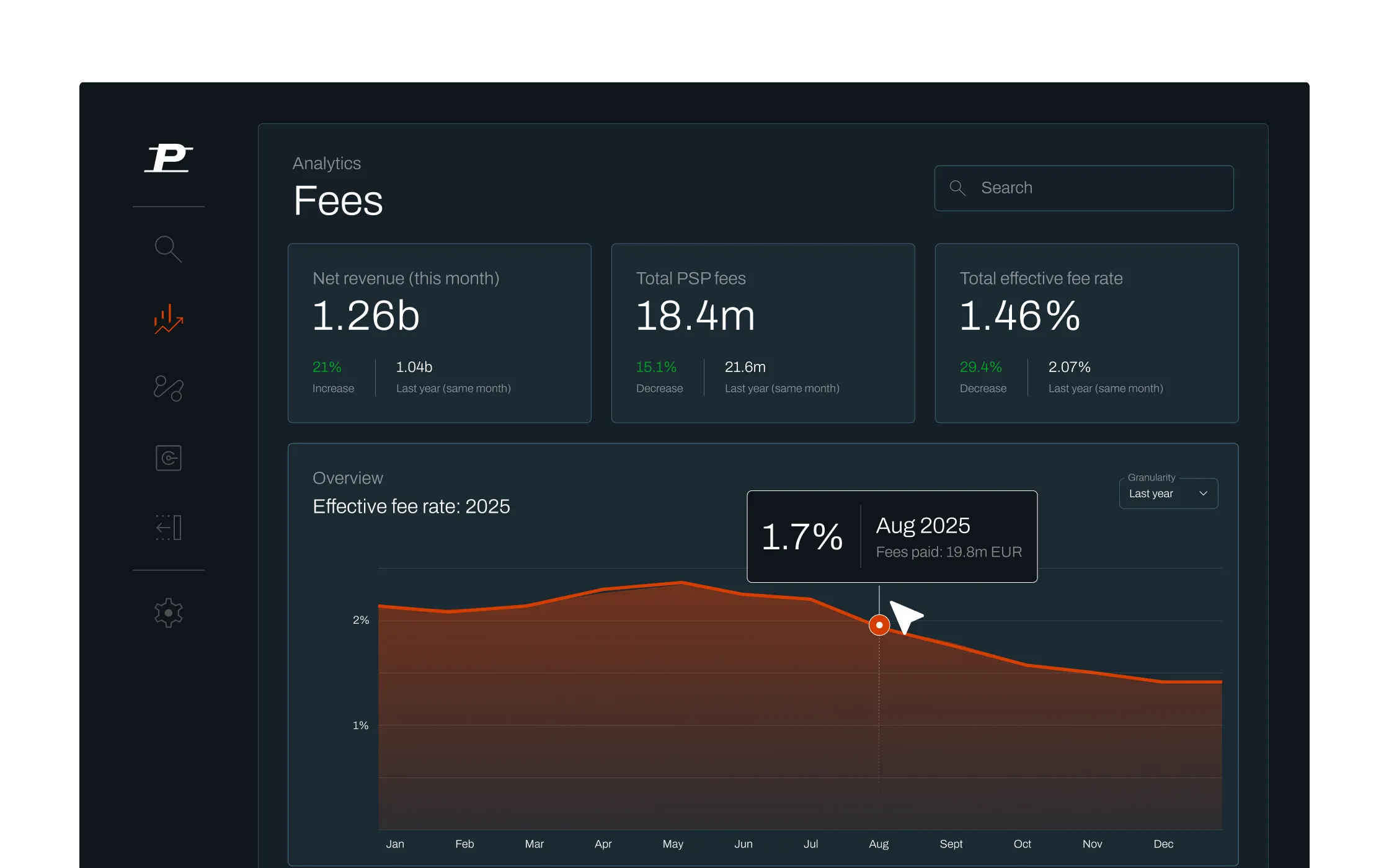
Task: Open the routing flows sidebar icon
Action: [x=168, y=389]
